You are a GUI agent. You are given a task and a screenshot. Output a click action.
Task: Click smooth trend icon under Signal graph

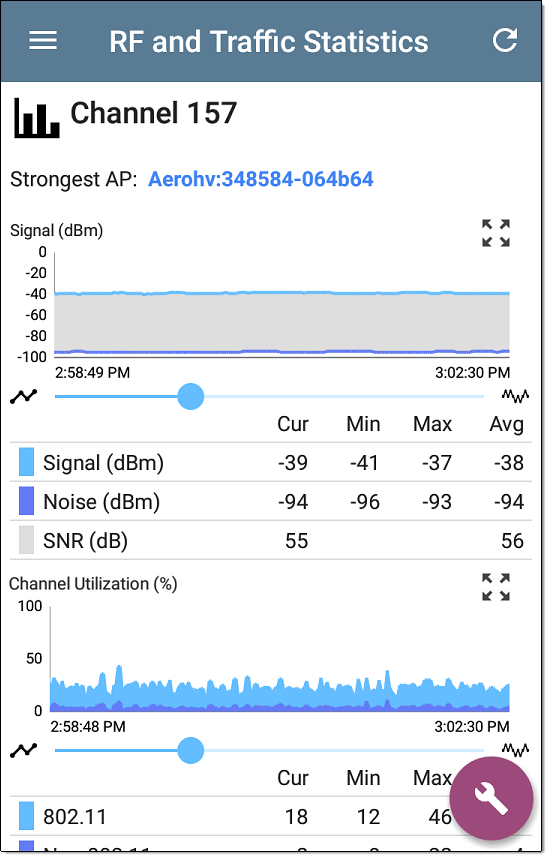pyautogui.click(x=24, y=396)
